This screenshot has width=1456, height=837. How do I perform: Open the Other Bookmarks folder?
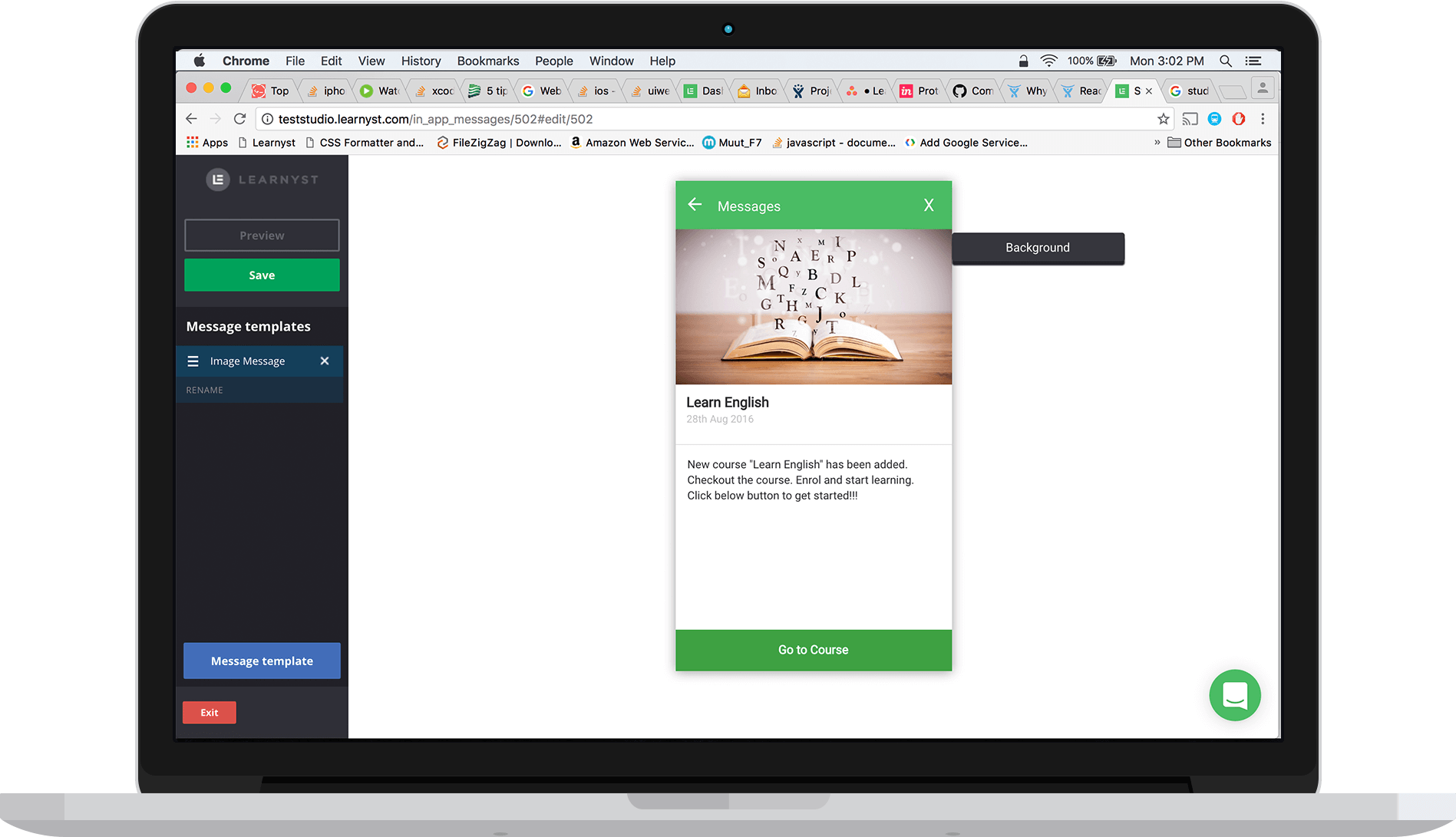[x=1219, y=143]
